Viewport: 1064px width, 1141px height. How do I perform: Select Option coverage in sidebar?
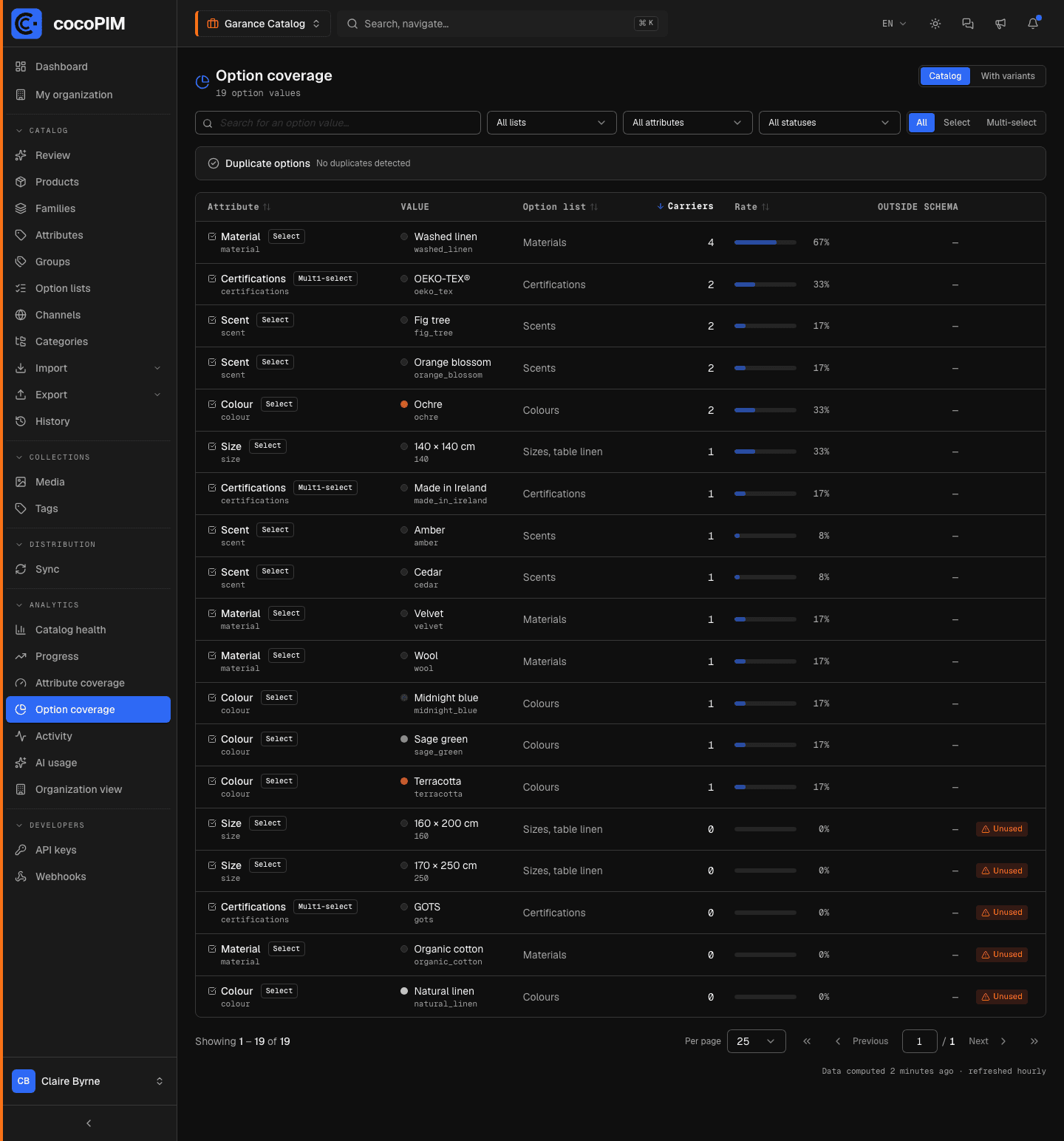click(x=88, y=709)
